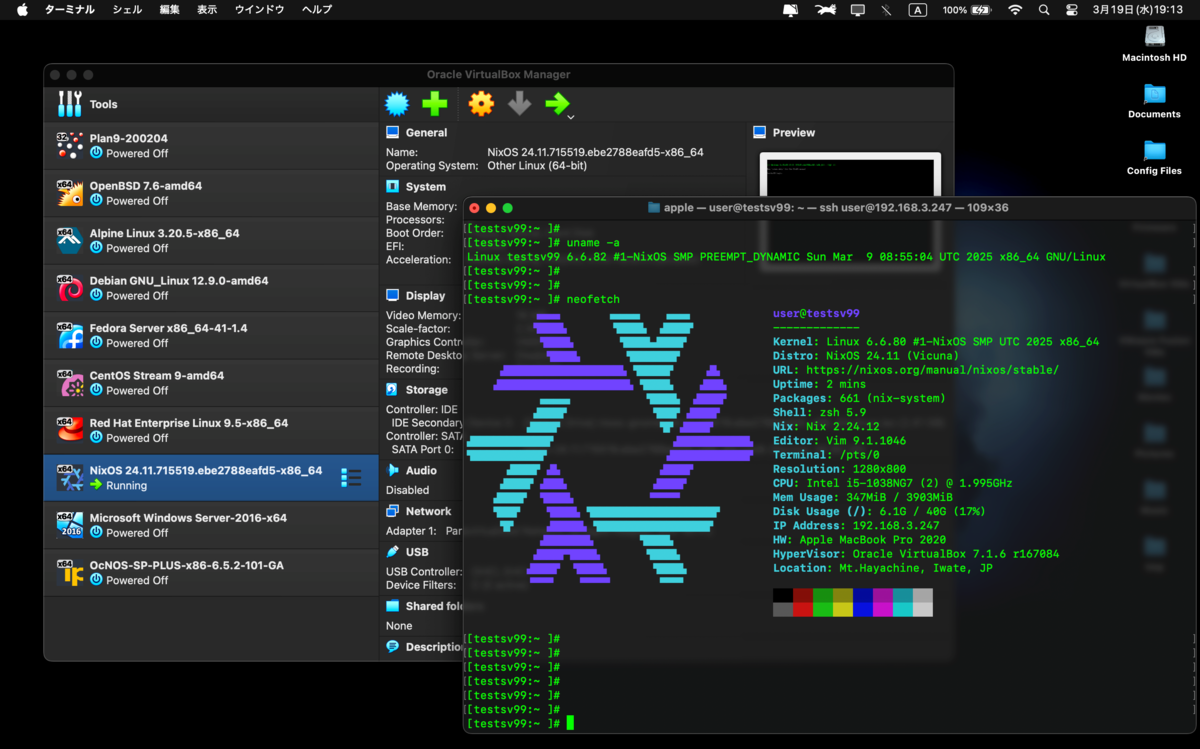Click the 'neofetch' command line in Terminal
The image size is (1200, 749).
[592, 299]
